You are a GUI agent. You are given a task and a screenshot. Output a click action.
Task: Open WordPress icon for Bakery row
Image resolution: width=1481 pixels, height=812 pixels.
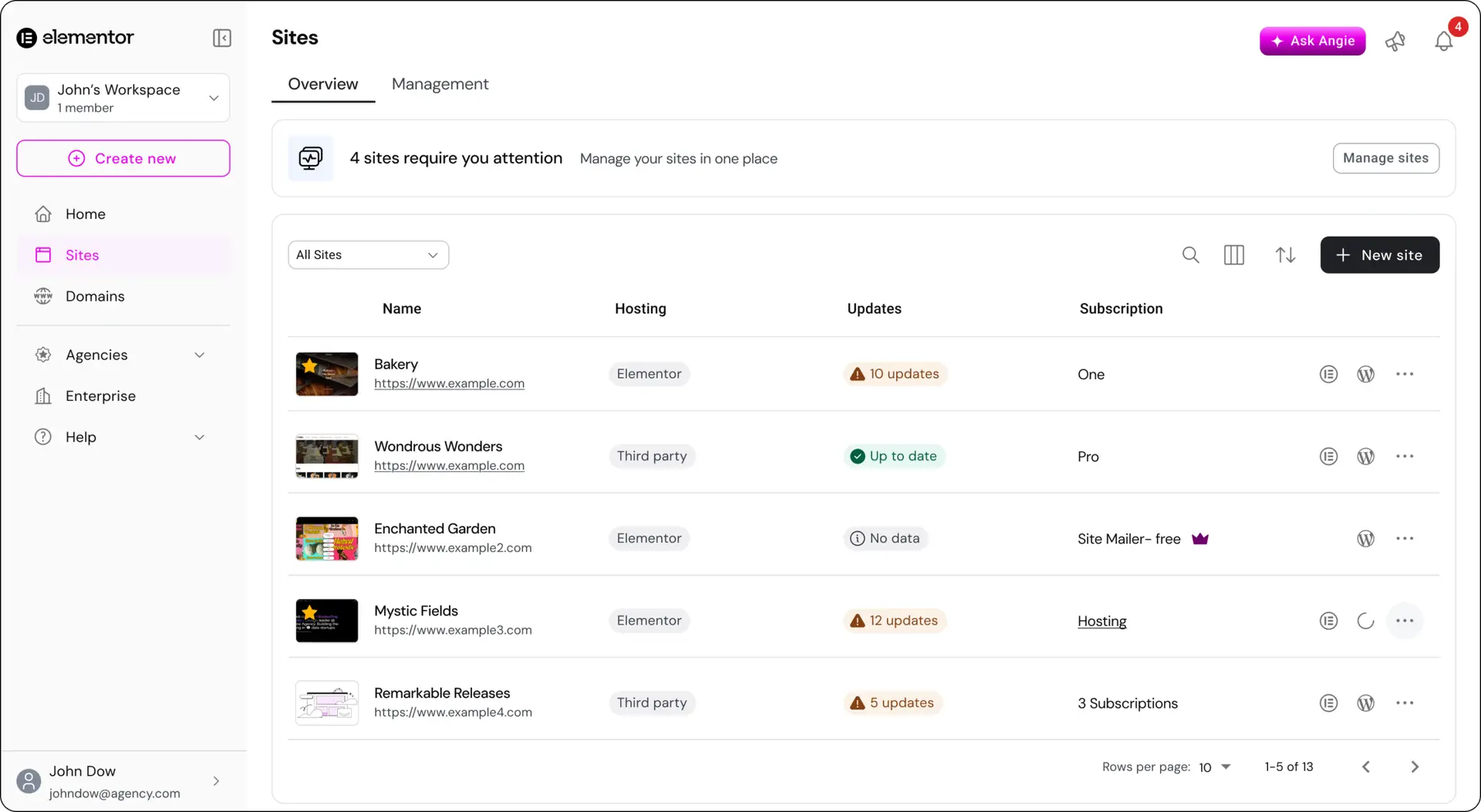1365,374
